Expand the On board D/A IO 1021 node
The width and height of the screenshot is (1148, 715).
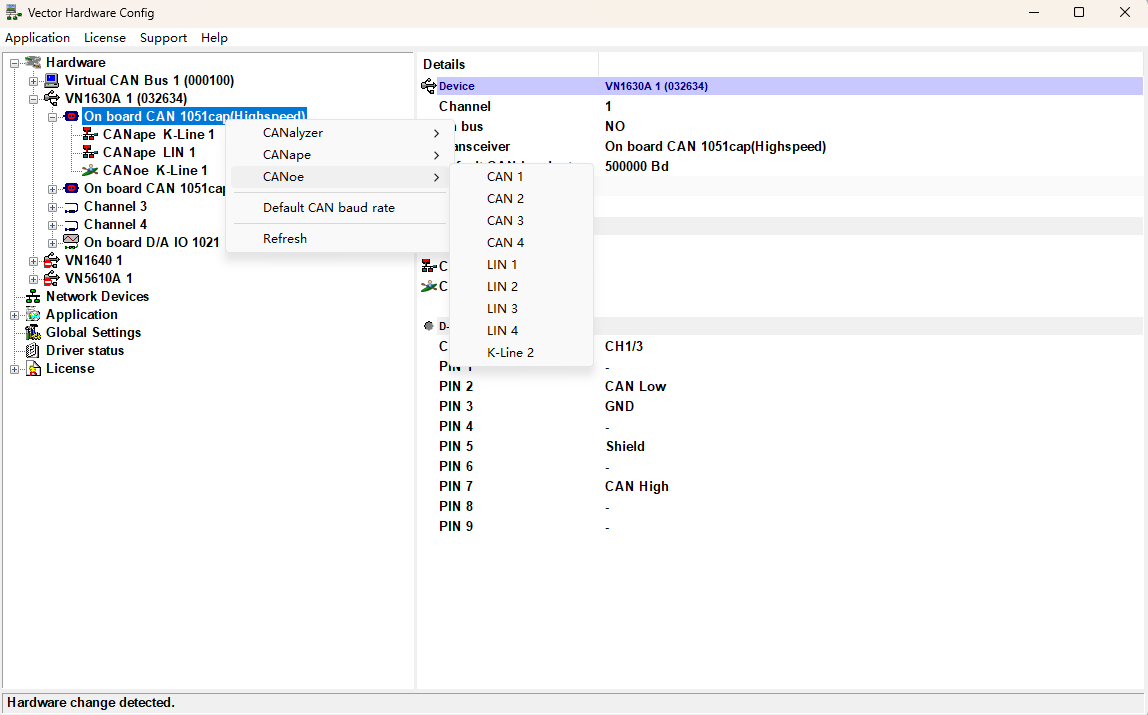[x=52, y=243]
